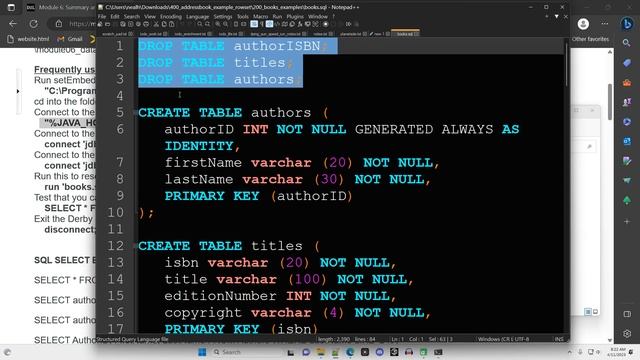Click the Edge sidebar plus customize icon
Screen dimensions: 640x360
(627, 221)
